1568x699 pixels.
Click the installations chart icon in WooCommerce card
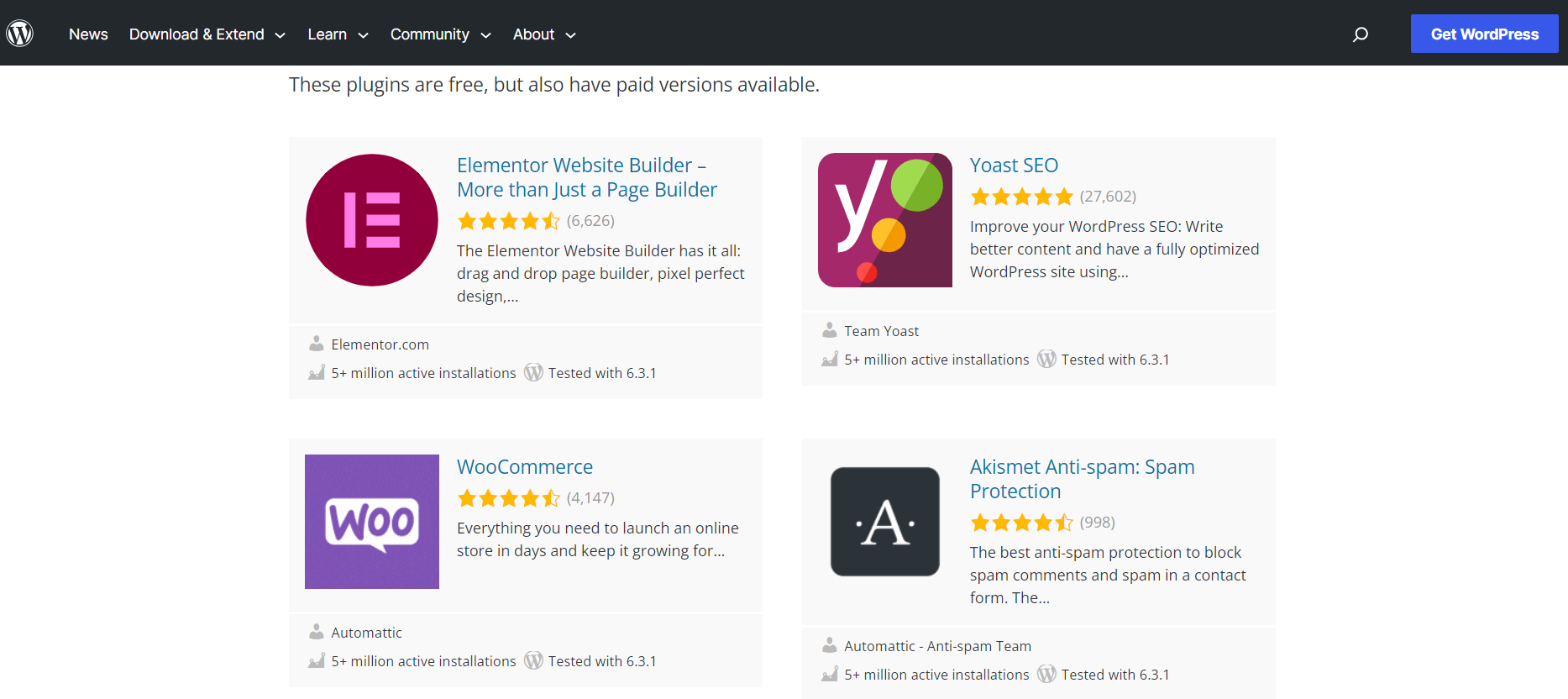[x=317, y=660]
